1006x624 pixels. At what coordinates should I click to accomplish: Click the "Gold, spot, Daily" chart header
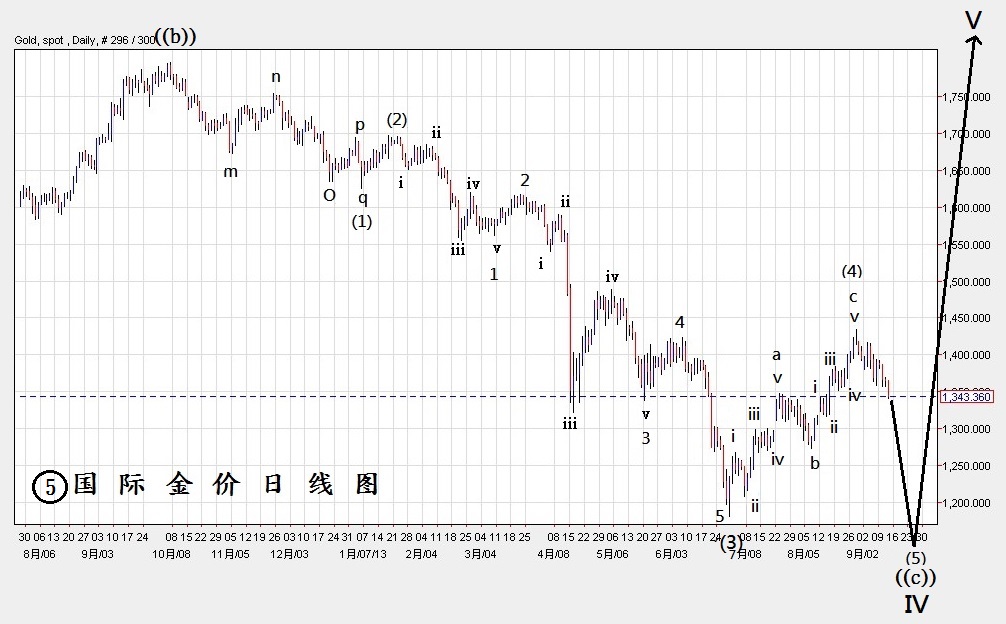85,40
